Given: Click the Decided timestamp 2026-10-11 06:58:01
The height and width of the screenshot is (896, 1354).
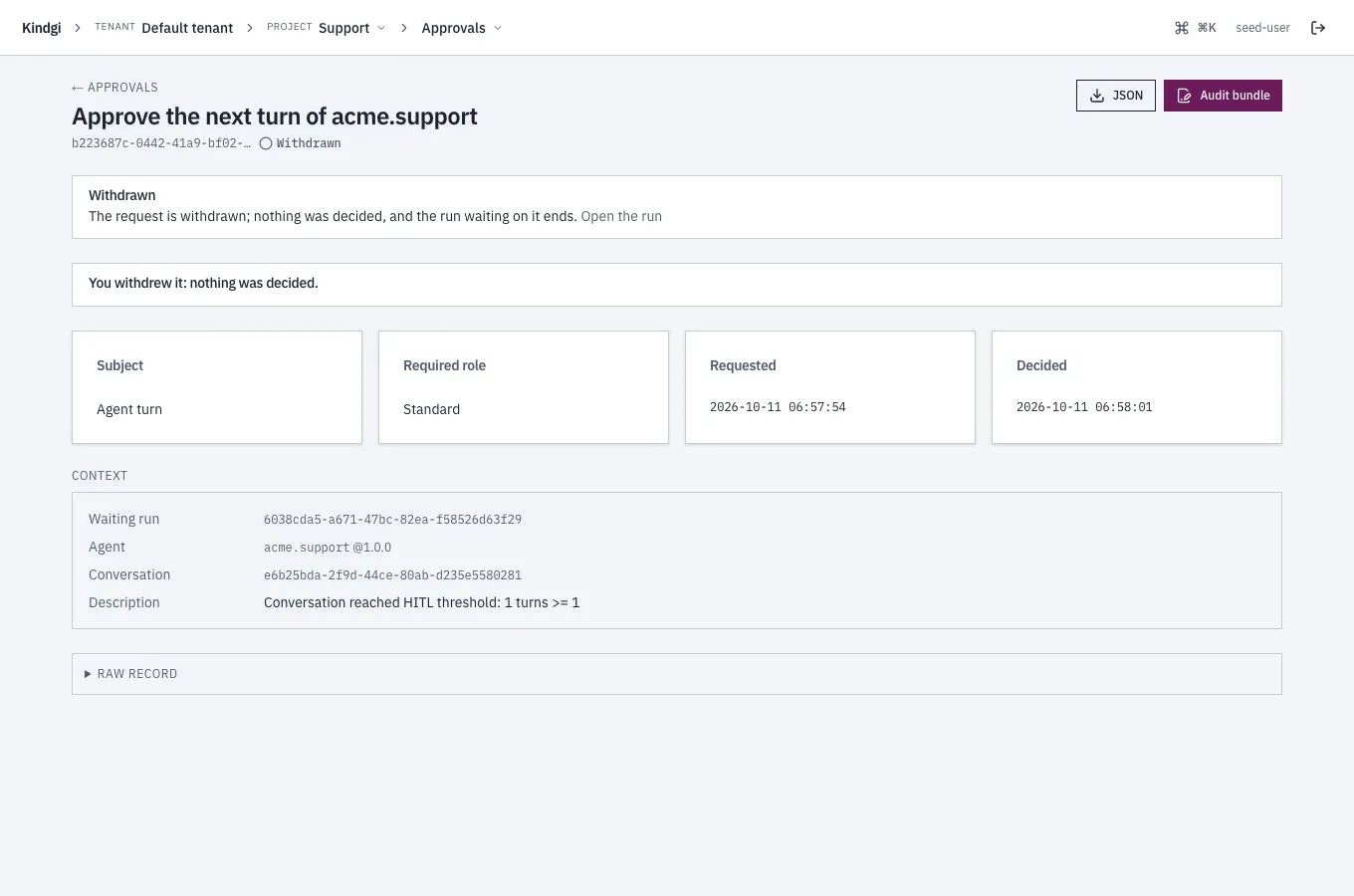Looking at the screenshot, I should (1084, 407).
